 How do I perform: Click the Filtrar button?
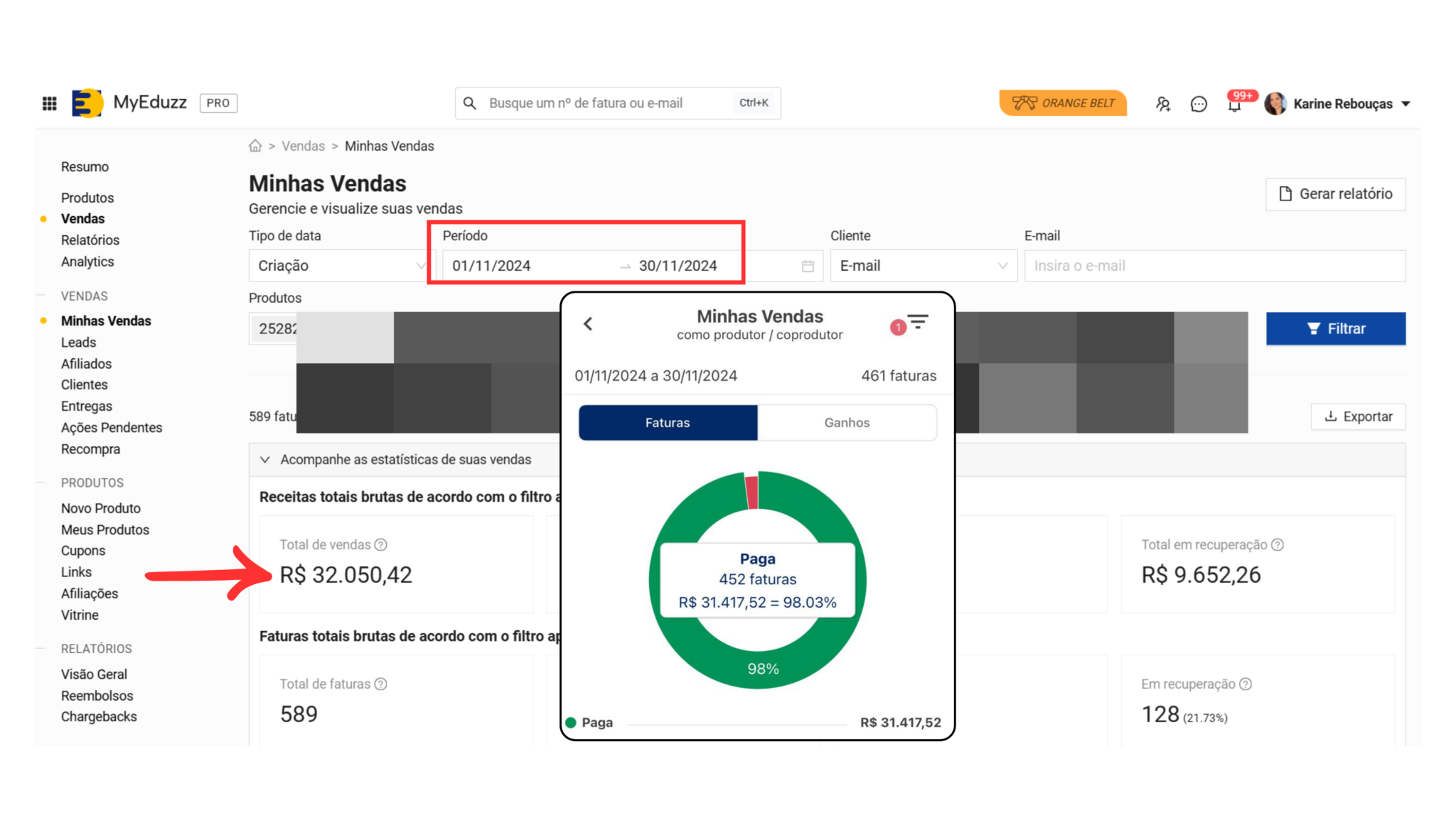point(1335,329)
